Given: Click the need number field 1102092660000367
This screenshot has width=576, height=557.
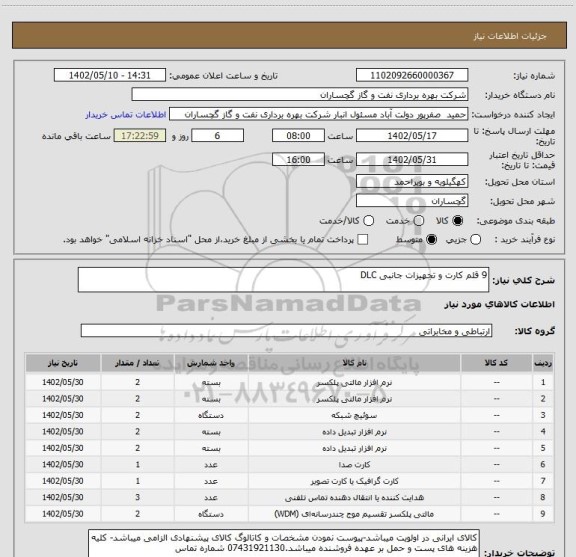Looking at the screenshot, I should 412,75.
